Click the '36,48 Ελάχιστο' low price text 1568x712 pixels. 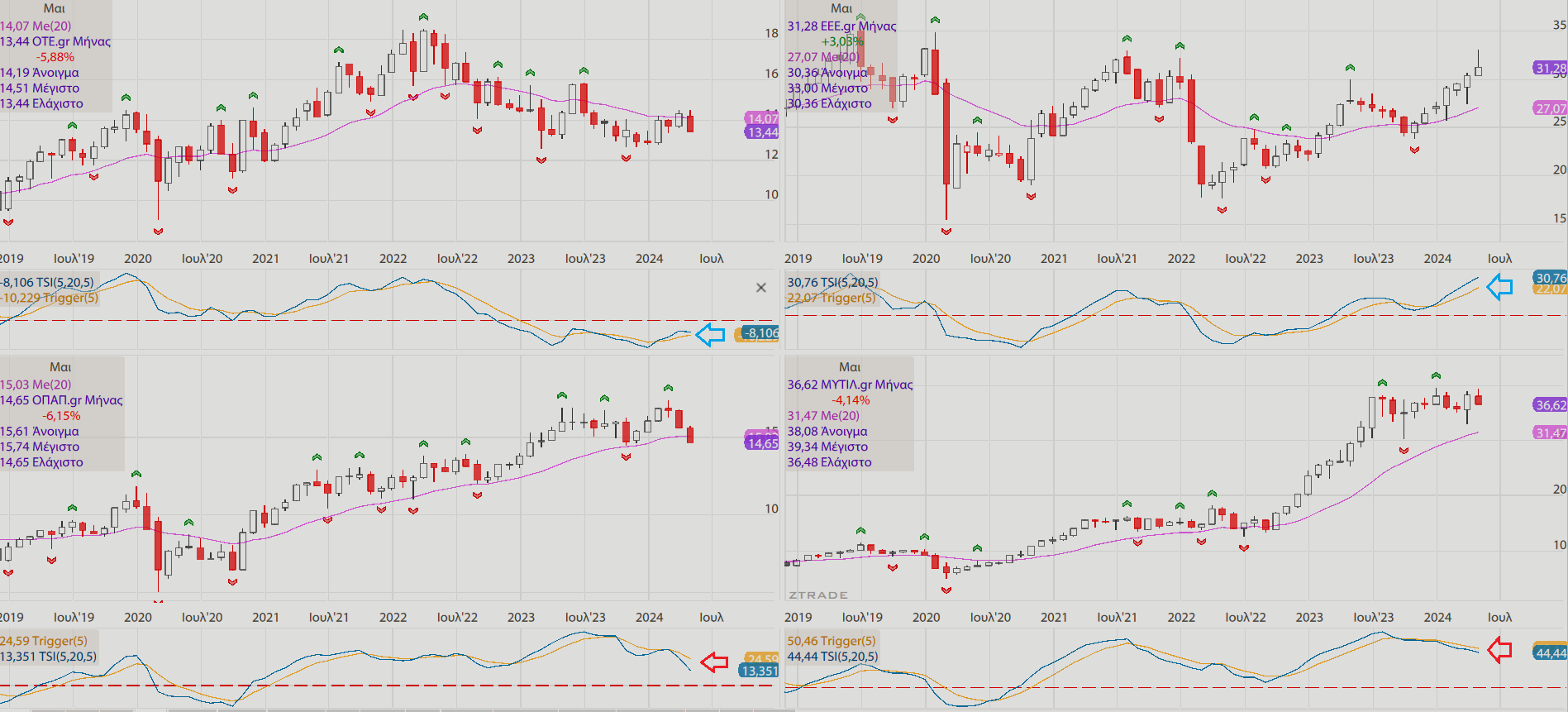(x=829, y=463)
